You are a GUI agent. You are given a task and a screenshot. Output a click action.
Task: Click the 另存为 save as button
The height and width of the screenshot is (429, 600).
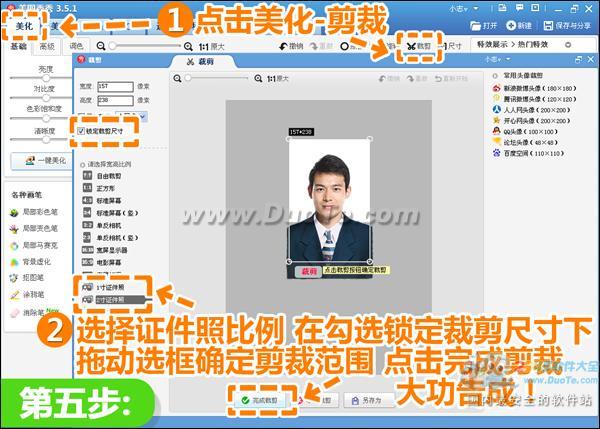[x=369, y=400]
